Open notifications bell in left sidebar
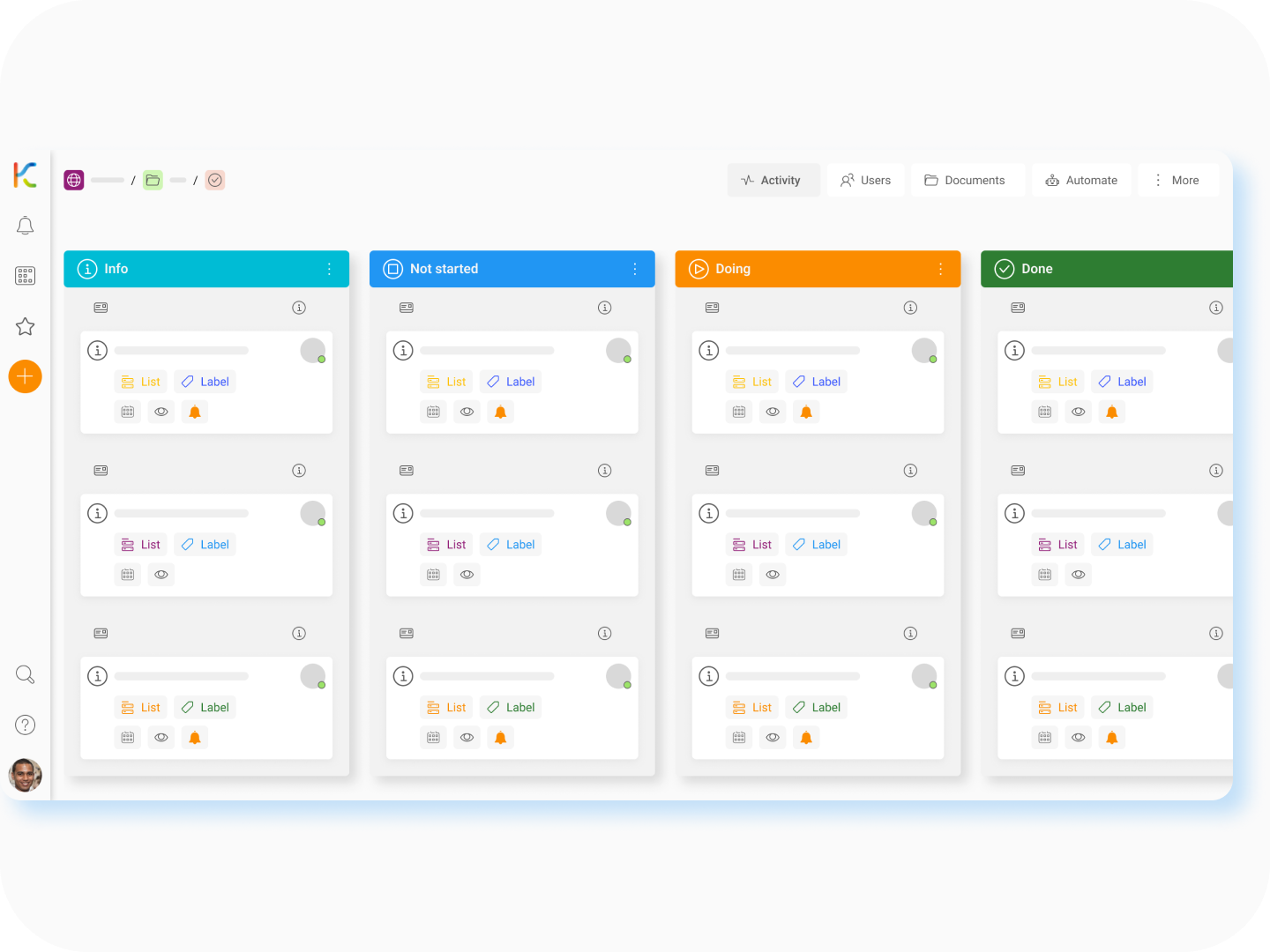1270x952 pixels. (25, 226)
